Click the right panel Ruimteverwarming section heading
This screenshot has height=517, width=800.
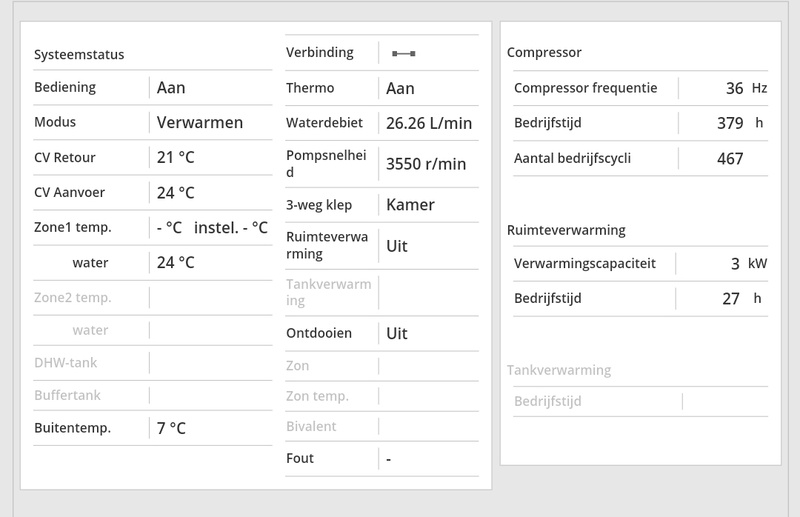[x=566, y=230]
